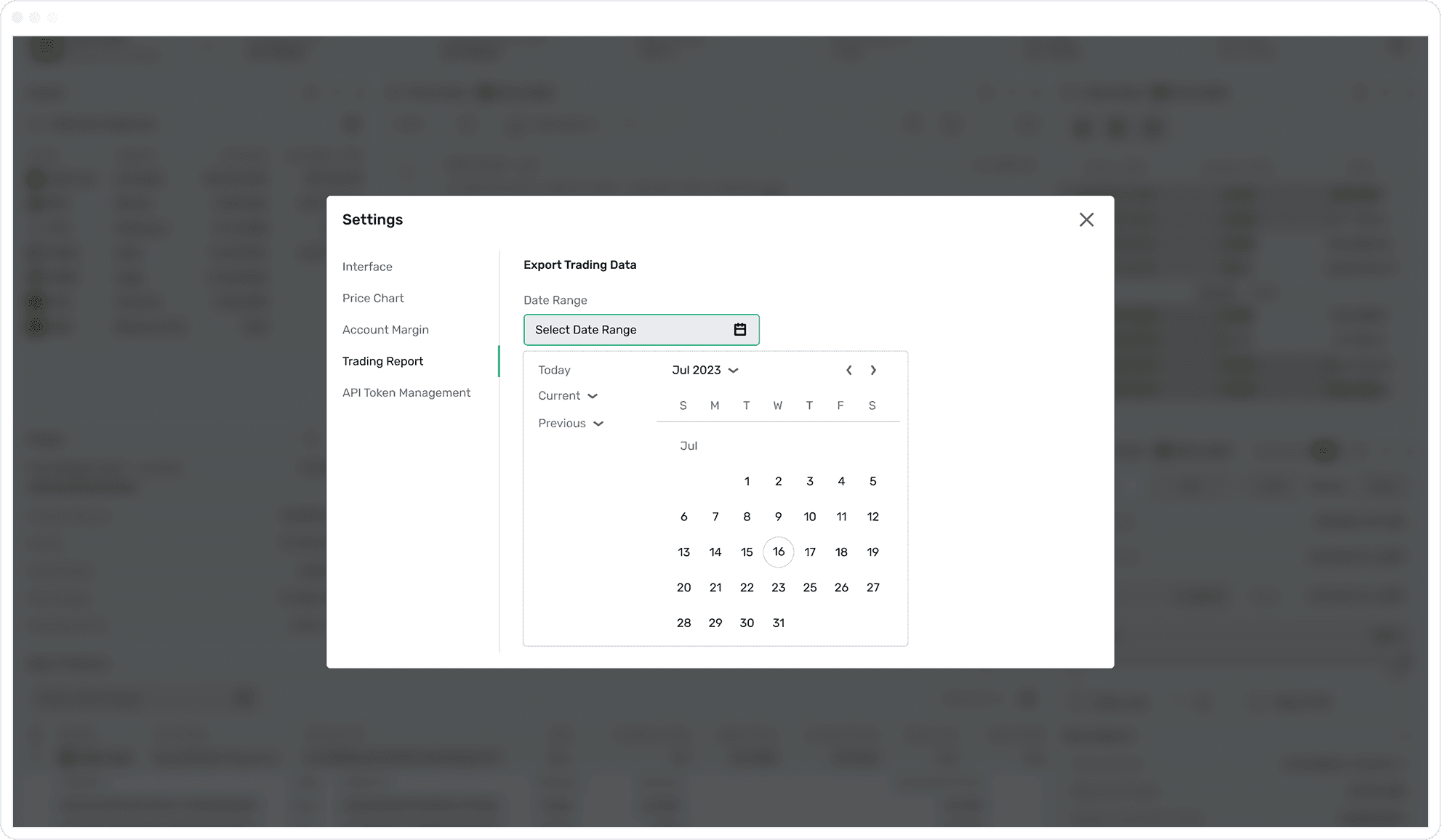Open the Jul 2023 month dropdown
Screen dimensions: 1441x840
[705, 371]
